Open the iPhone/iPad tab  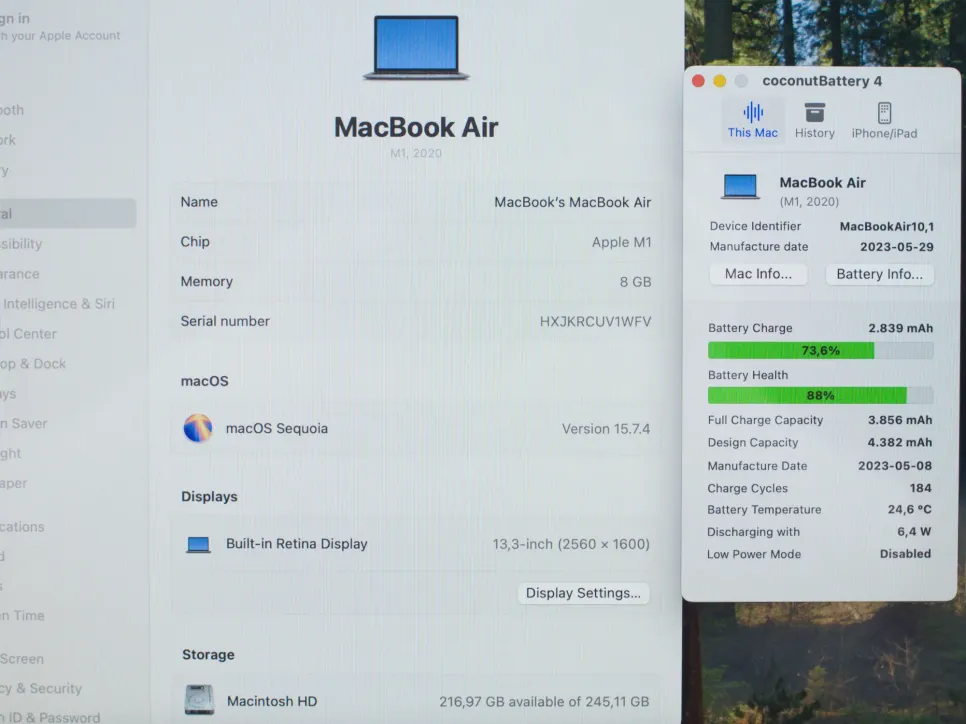tap(884, 120)
